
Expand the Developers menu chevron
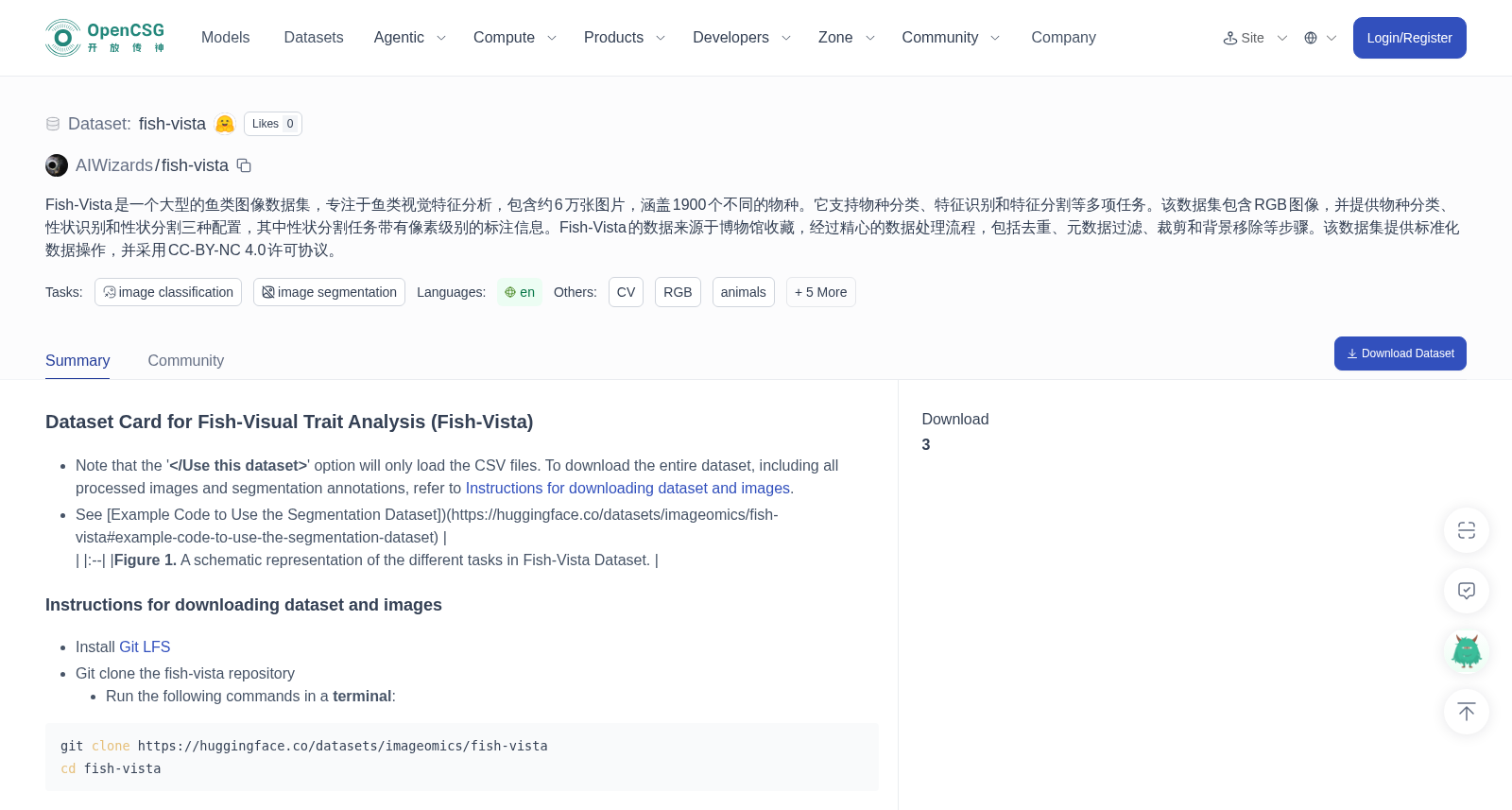(x=785, y=38)
